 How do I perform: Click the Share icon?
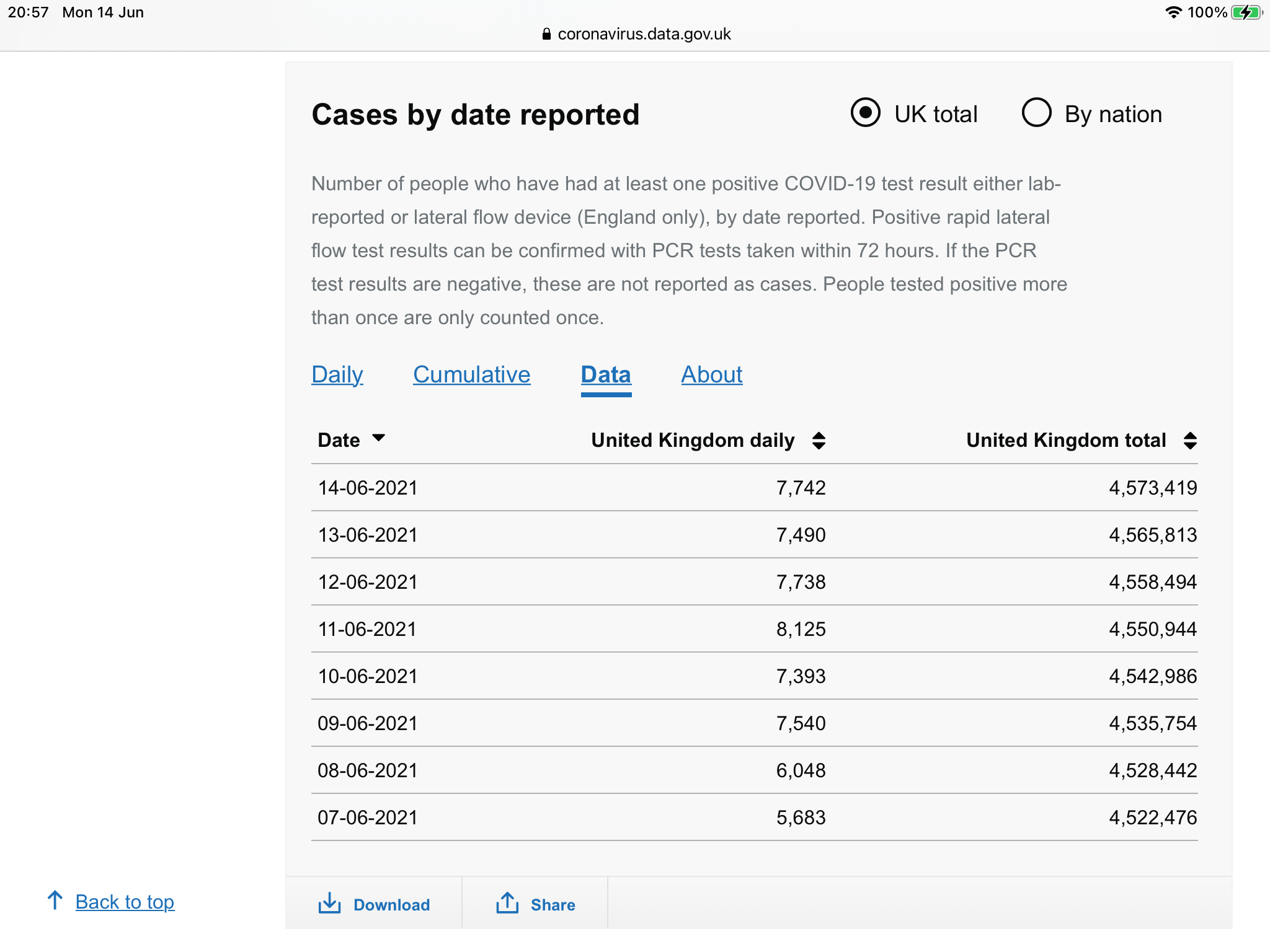pos(507,903)
